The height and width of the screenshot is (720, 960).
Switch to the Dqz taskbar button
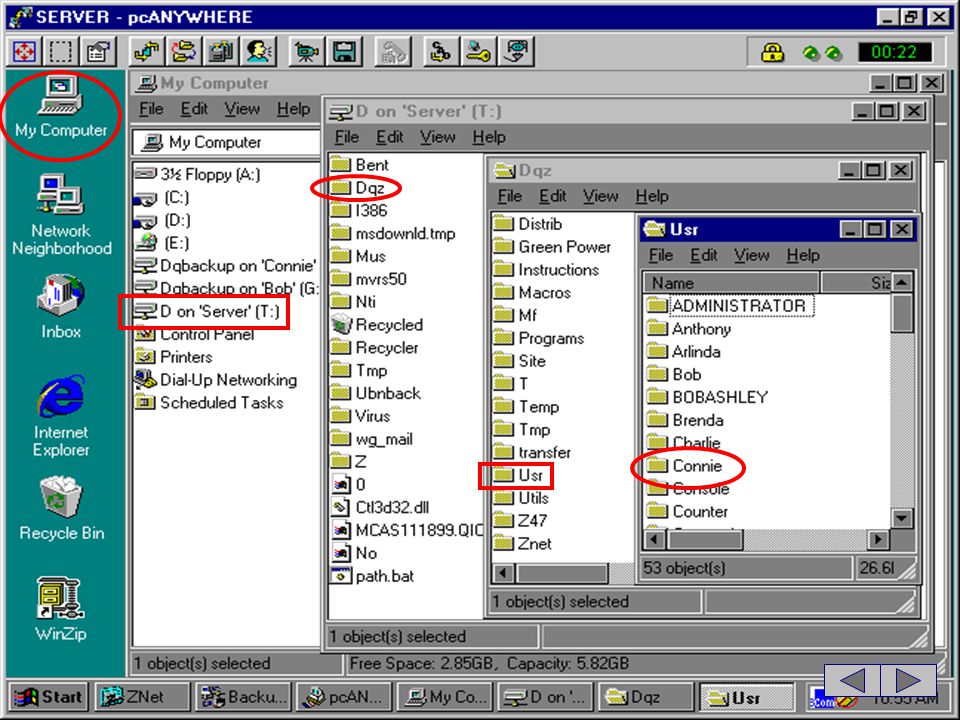coord(646,697)
